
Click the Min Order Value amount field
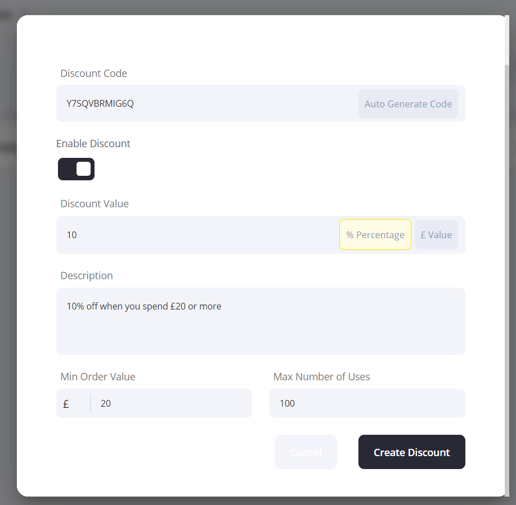point(171,403)
